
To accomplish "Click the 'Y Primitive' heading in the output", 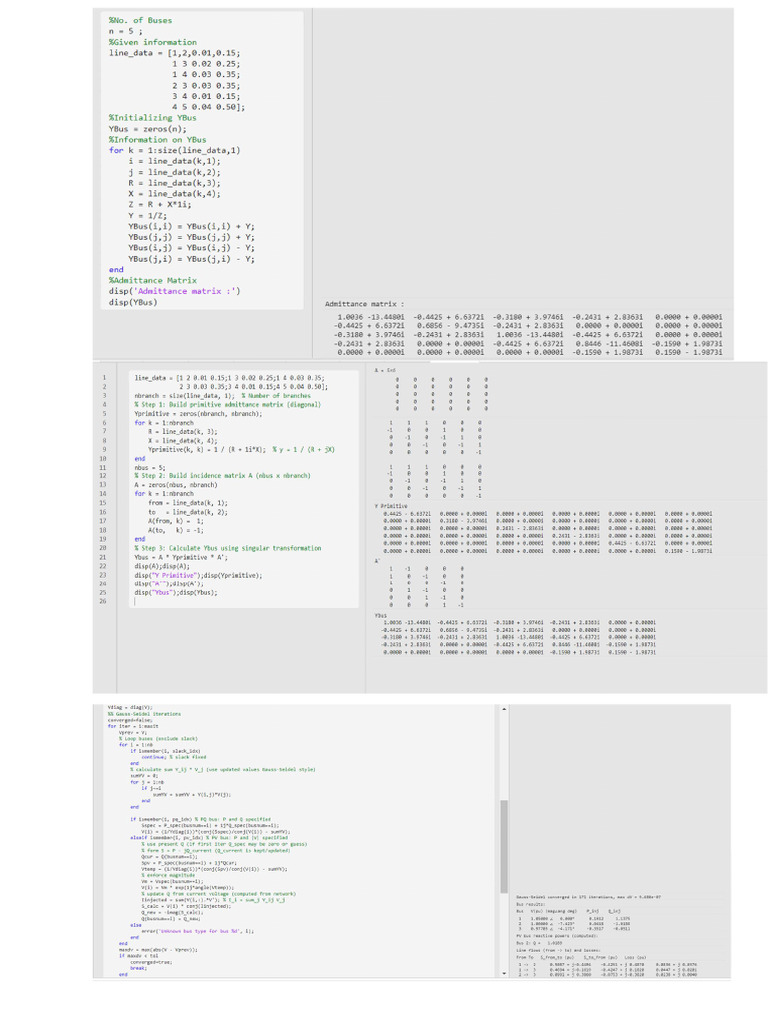I will 391,506.
